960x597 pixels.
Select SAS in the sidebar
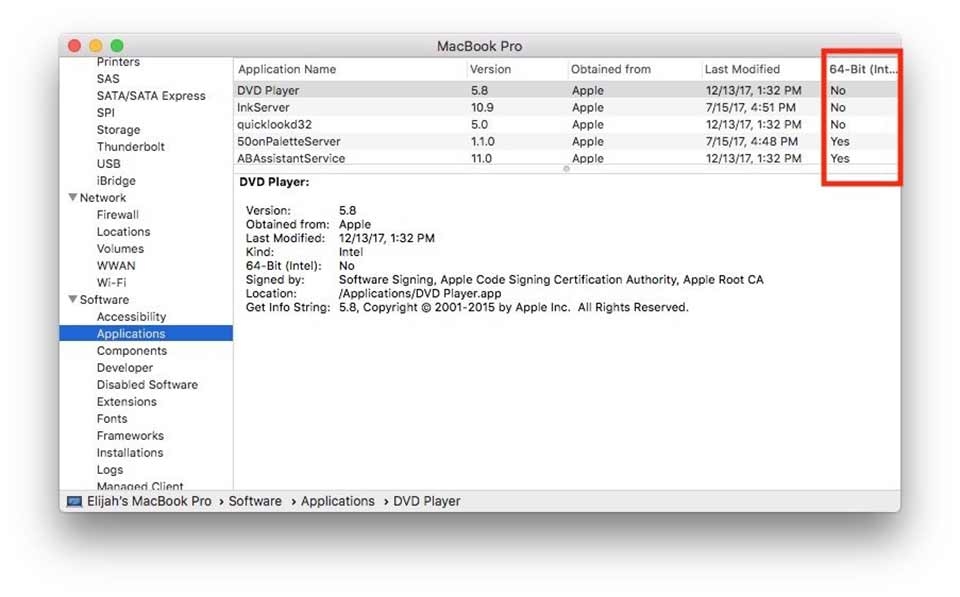click(x=108, y=78)
